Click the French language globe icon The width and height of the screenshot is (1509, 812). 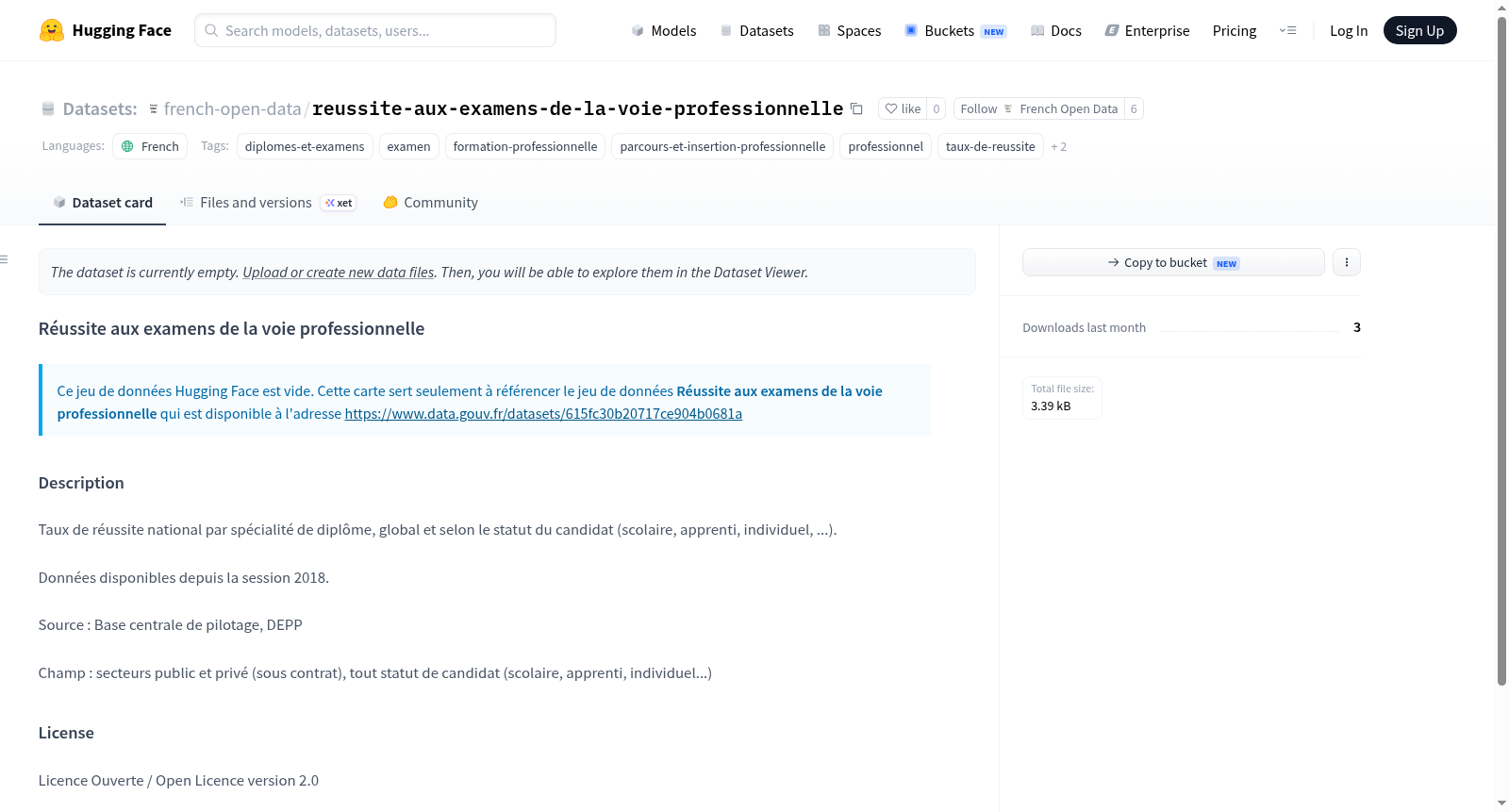[x=127, y=146]
